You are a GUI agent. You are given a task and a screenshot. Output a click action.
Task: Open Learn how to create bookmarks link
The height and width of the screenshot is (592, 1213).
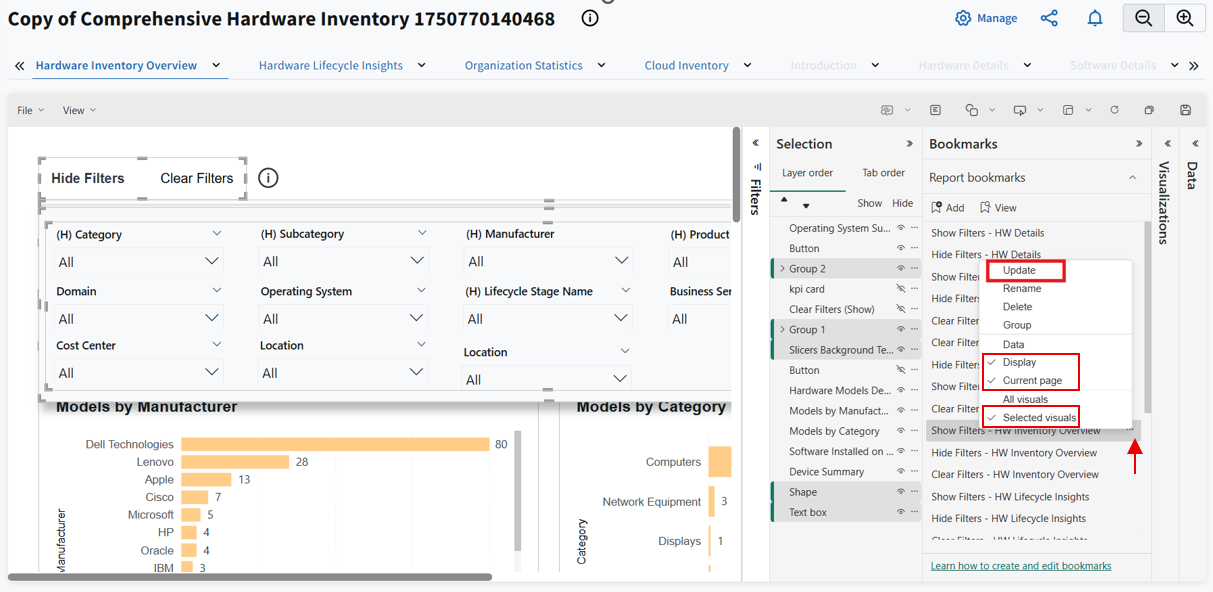pyautogui.click(x=1020, y=566)
